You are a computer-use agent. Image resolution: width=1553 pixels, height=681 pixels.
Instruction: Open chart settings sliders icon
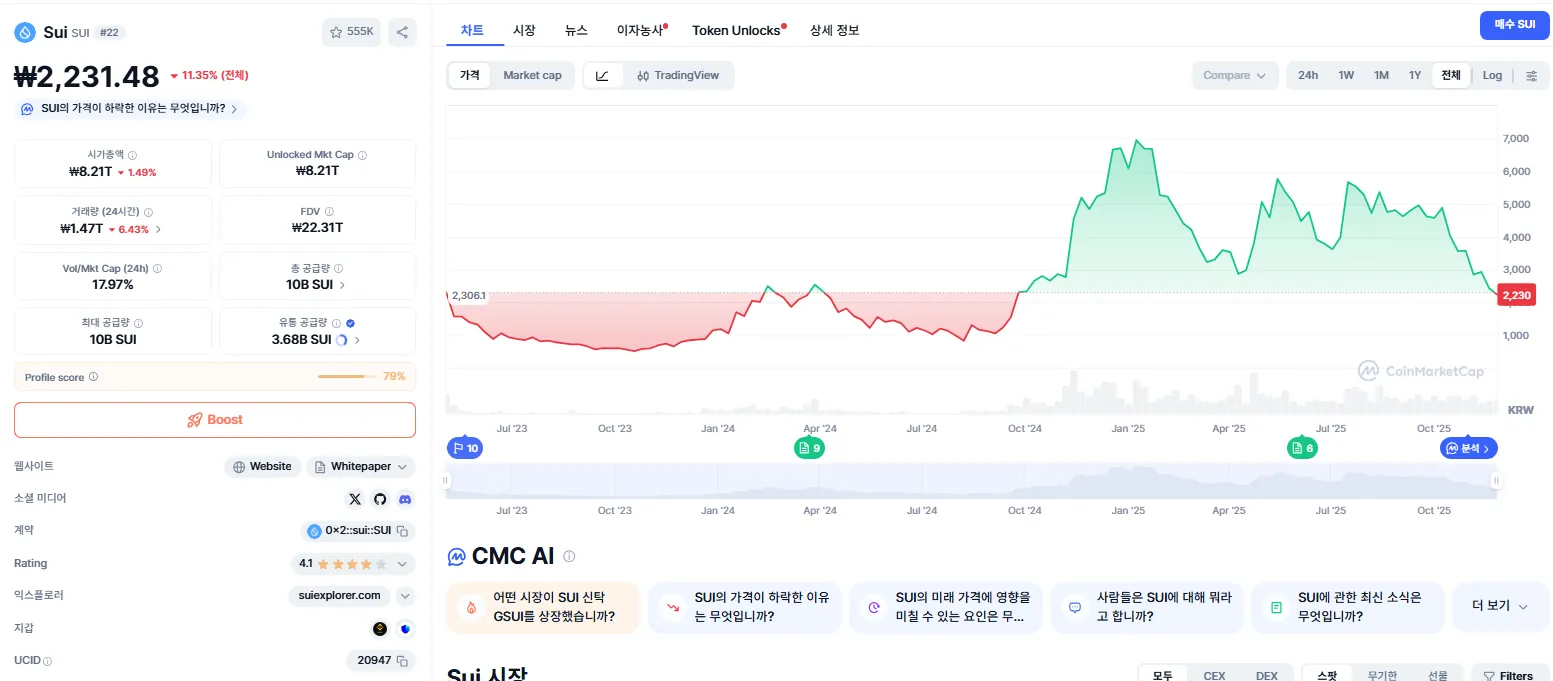(x=1532, y=76)
